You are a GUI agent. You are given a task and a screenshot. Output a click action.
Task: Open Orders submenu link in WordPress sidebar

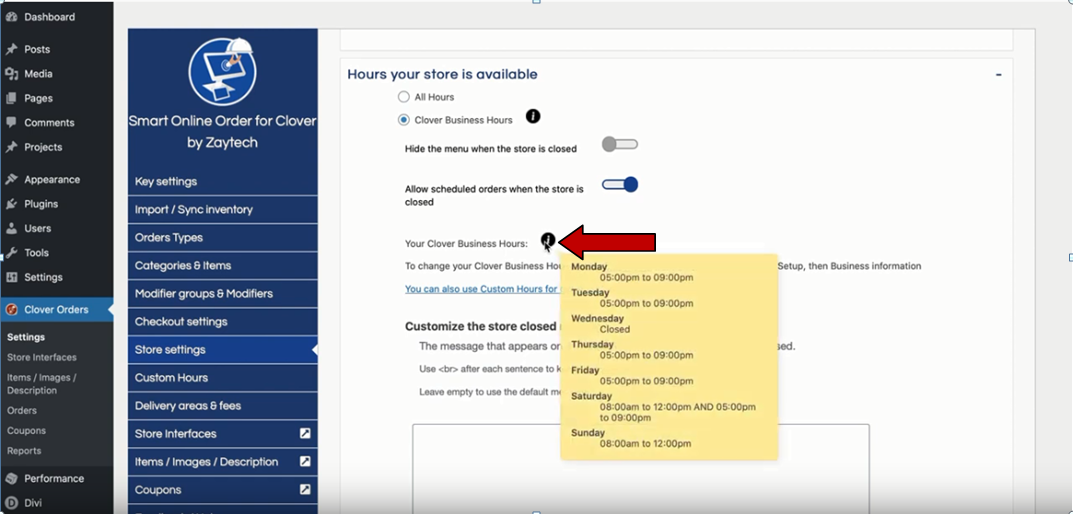(22, 411)
